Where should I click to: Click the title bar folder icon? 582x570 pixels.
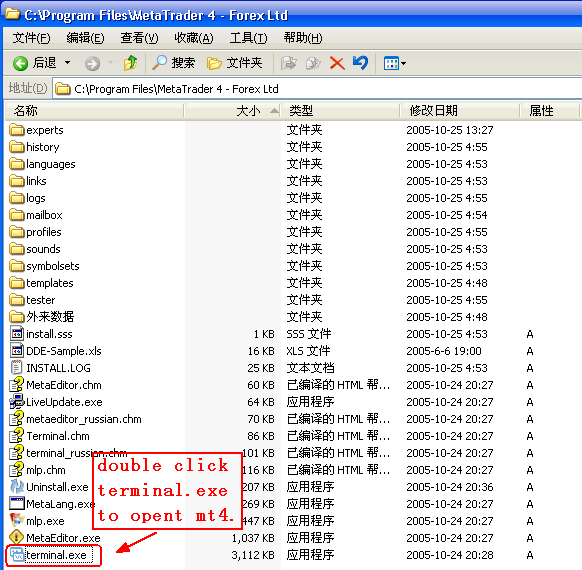tap(13, 14)
